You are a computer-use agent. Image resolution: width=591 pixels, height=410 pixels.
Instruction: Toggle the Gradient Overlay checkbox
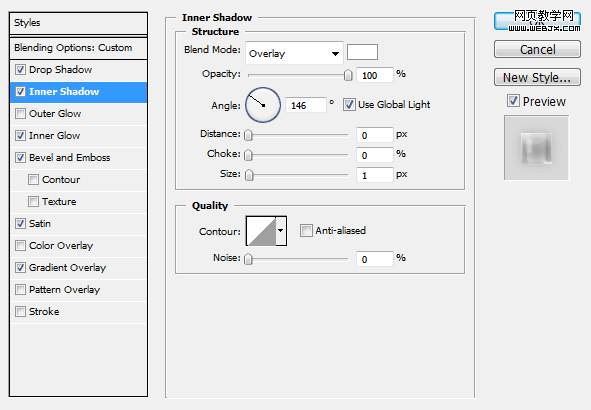pos(20,268)
